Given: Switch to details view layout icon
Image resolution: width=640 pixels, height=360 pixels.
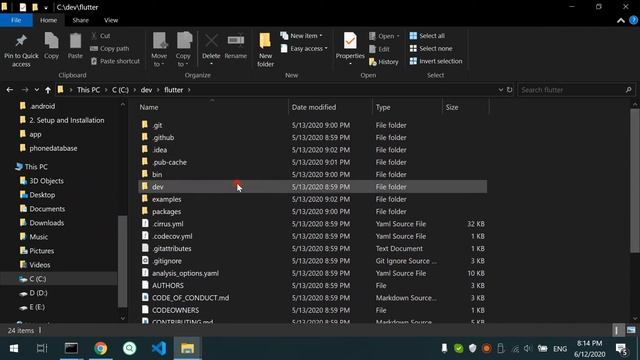Looking at the screenshot, I should coord(617,330).
